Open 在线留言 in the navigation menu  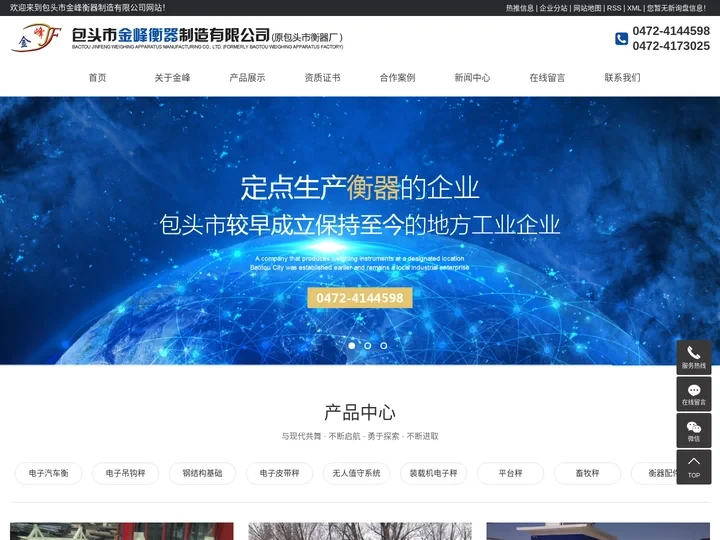547,78
